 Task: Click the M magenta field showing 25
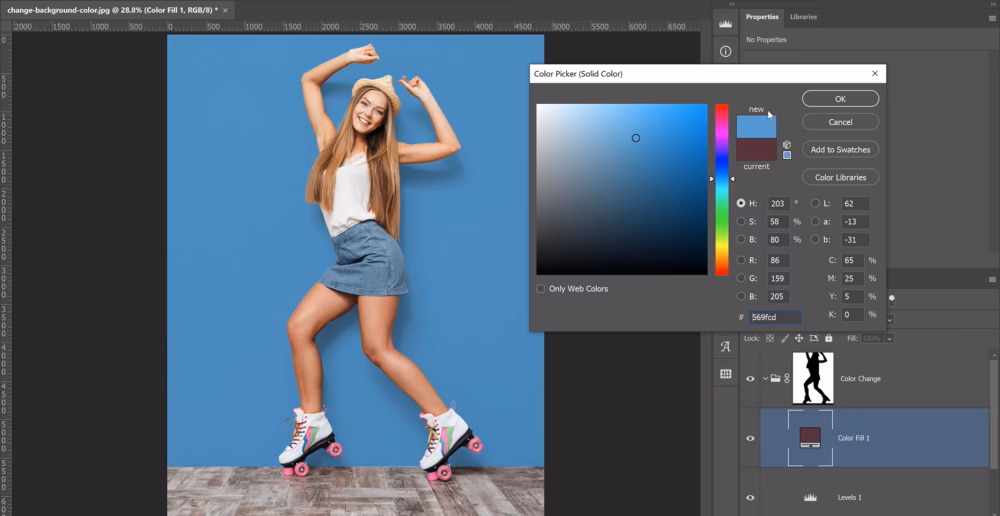853,279
